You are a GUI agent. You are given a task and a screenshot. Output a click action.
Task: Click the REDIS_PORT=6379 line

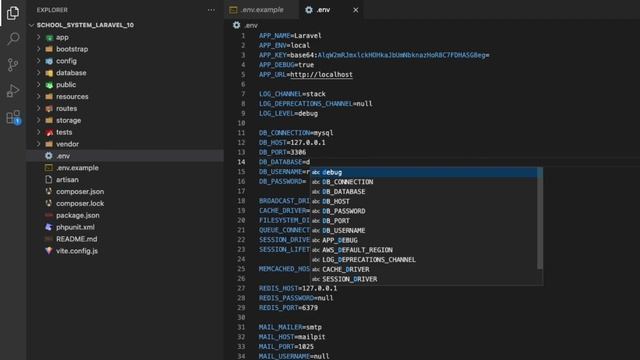pyautogui.click(x=288, y=308)
